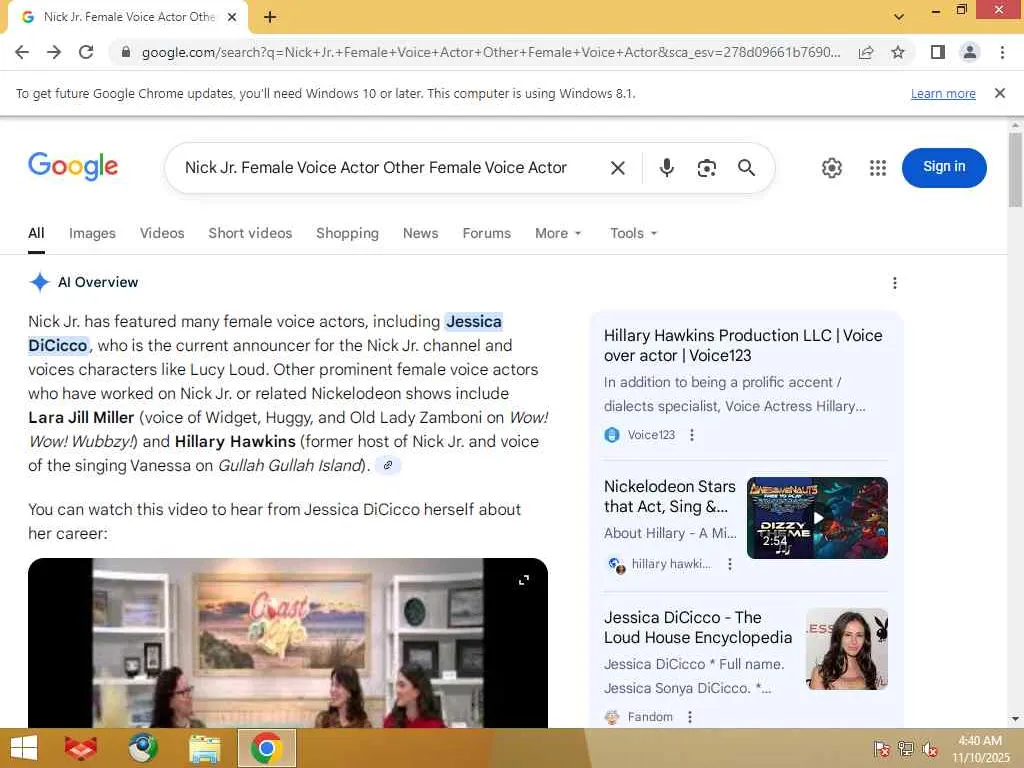The height and width of the screenshot is (768, 1024).
Task: Open the share page icon in the address bar
Action: [x=866, y=52]
